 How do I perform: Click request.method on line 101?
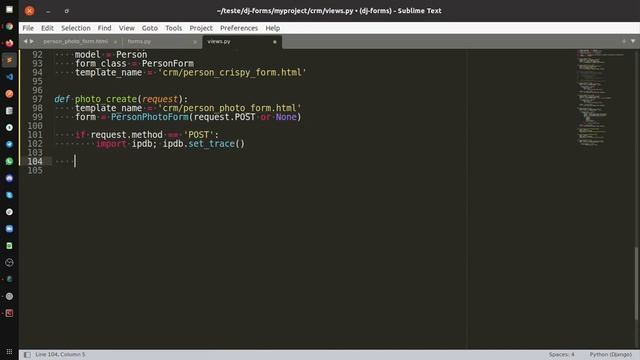pyautogui.click(x=127, y=135)
